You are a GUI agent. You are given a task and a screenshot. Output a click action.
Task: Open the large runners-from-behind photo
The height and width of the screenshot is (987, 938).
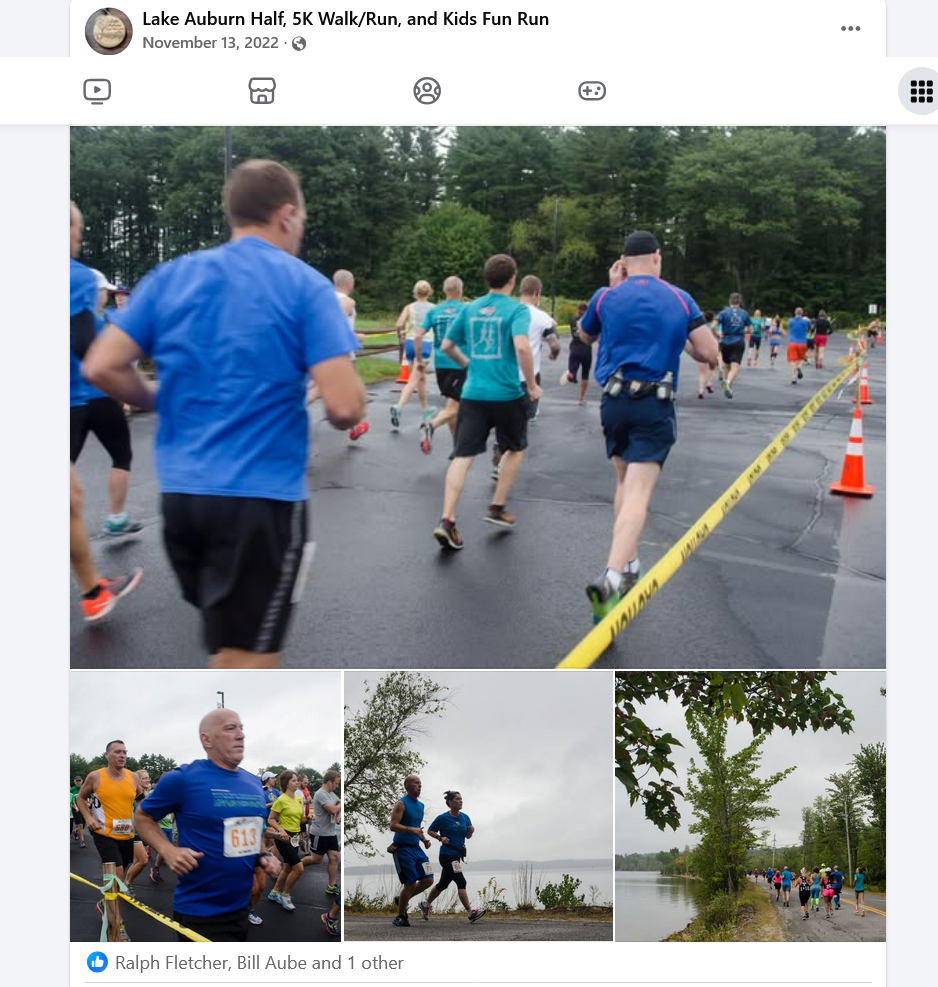[x=478, y=397]
